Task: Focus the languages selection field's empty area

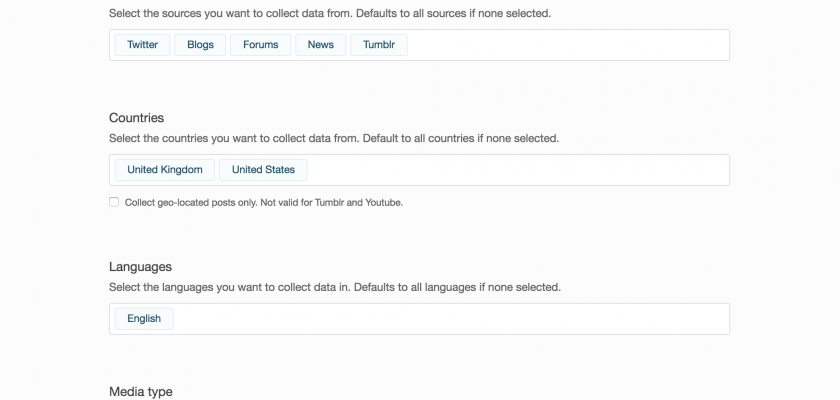Action: pyautogui.click(x=450, y=319)
